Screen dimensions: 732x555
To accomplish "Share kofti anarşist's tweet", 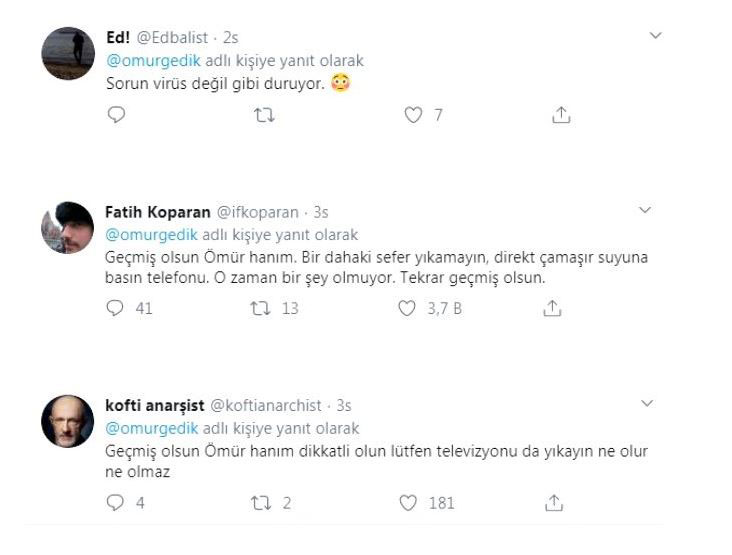I will [x=551, y=502].
